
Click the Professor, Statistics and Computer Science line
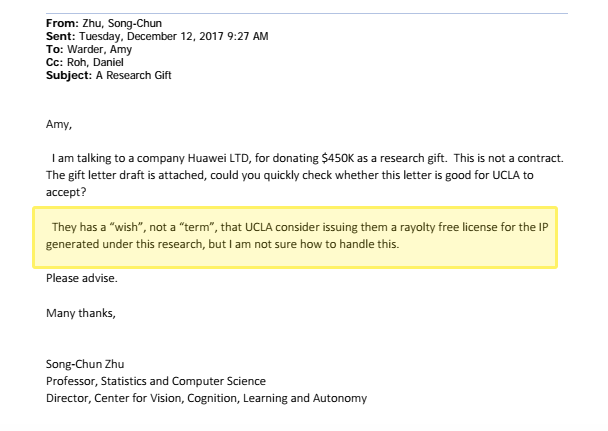156,381
